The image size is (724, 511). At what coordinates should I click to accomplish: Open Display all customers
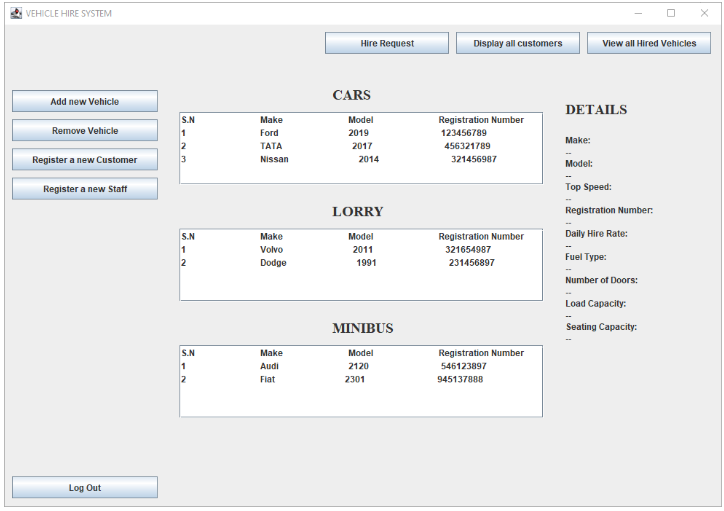click(x=518, y=43)
